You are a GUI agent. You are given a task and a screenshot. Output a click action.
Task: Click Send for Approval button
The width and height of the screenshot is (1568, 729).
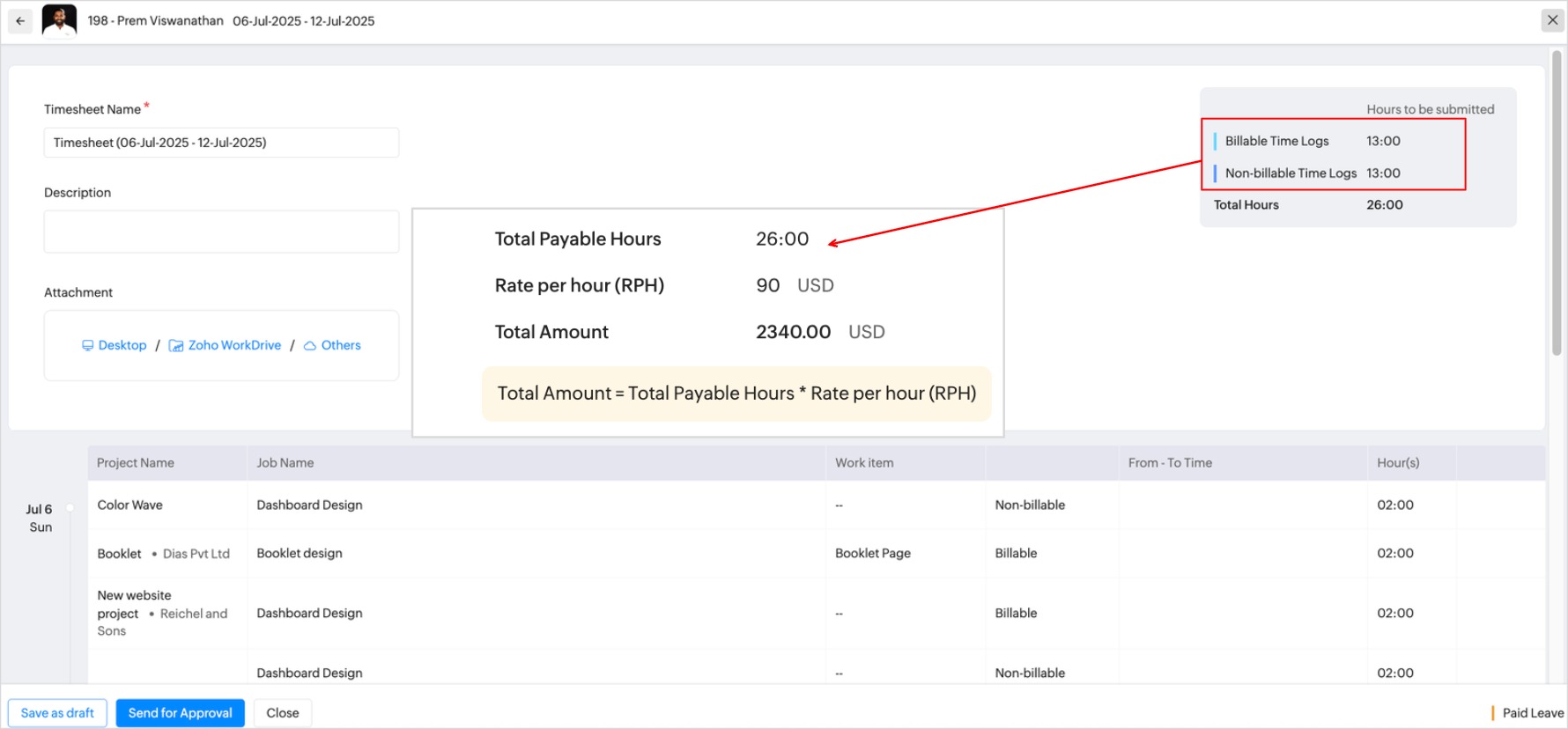coord(180,713)
